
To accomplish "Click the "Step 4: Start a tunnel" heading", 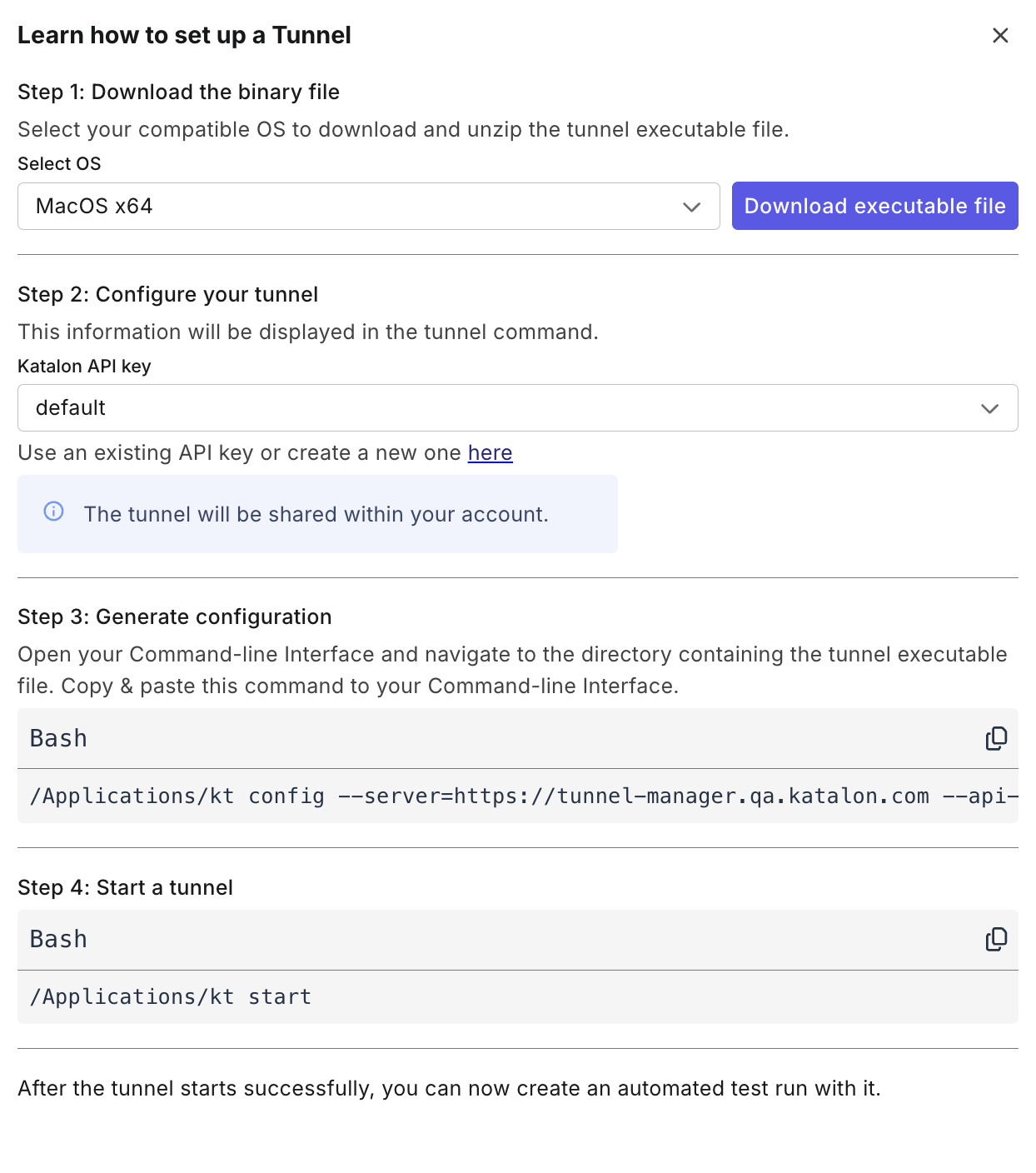I will click(125, 888).
